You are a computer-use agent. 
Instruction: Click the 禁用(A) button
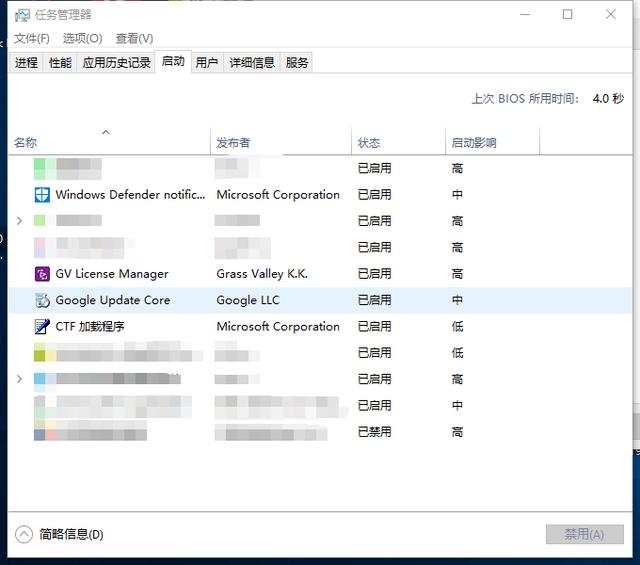coord(584,534)
